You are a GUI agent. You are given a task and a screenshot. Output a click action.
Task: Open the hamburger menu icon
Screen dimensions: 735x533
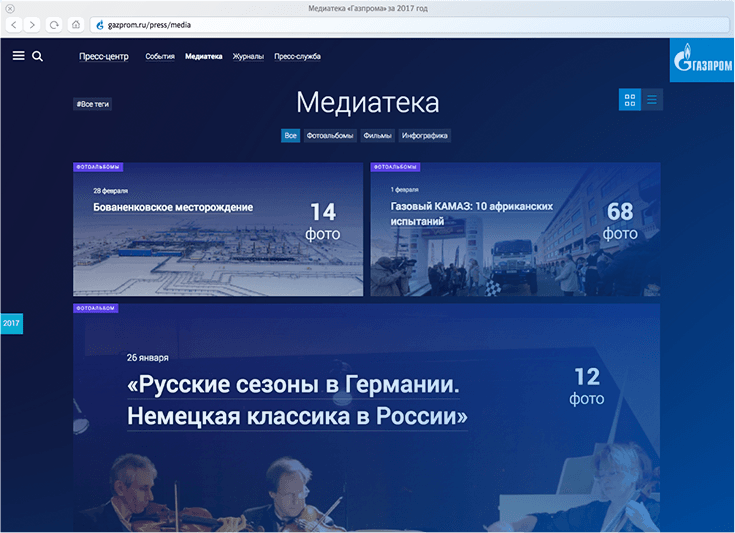[x=18, y=56]
